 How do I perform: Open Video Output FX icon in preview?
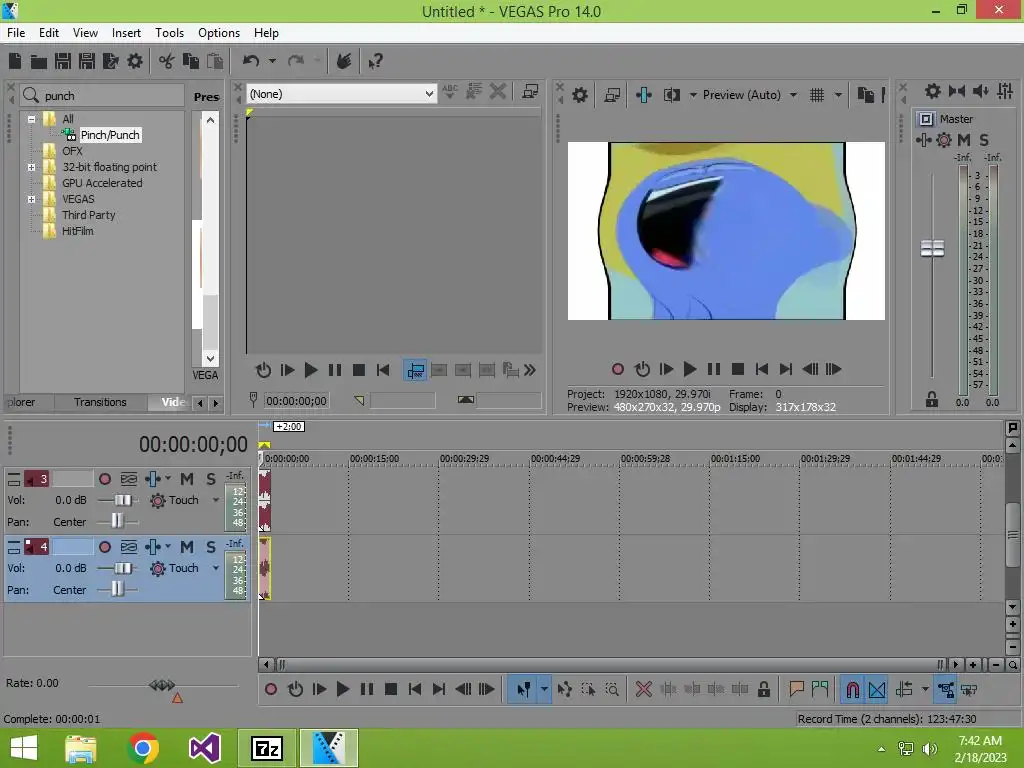click(x=644, y=95)
